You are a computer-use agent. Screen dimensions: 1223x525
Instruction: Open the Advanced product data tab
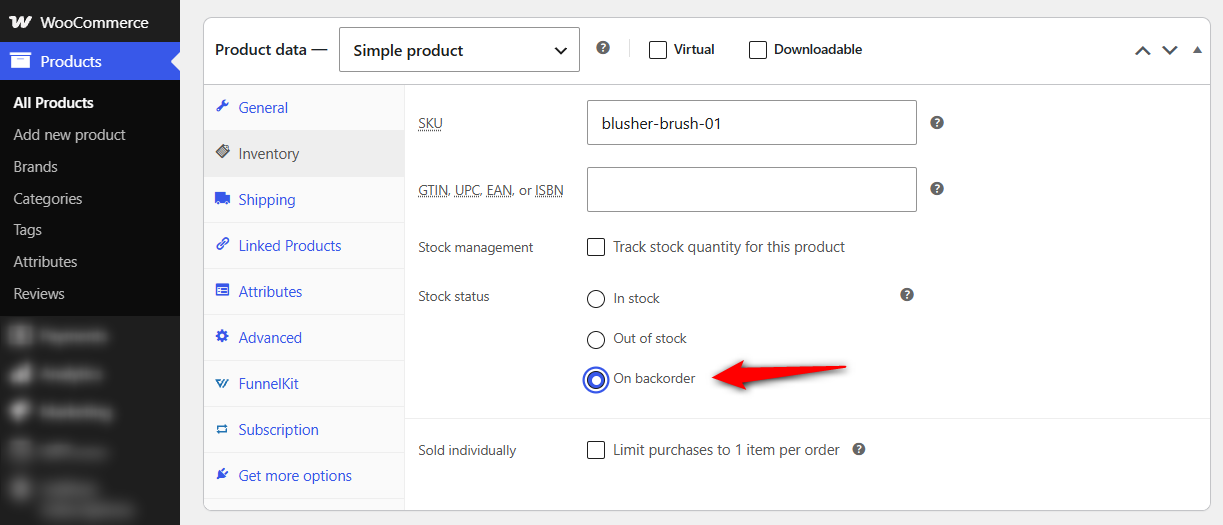point(304,338)
